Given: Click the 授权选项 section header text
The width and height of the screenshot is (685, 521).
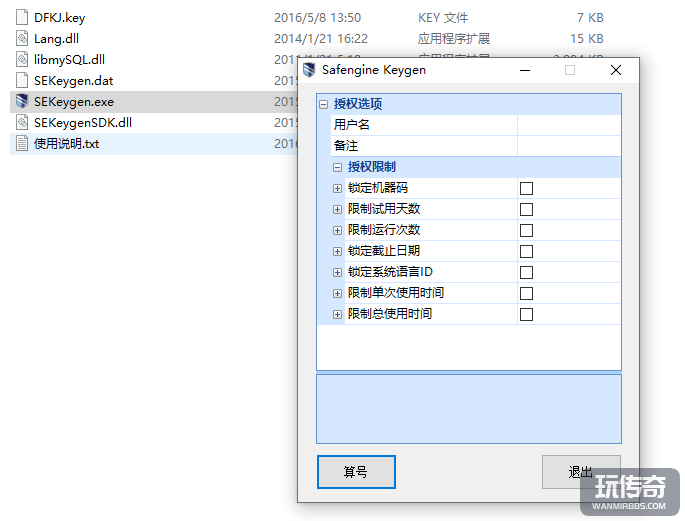Looking at the screenshot, I should (358, 104).
